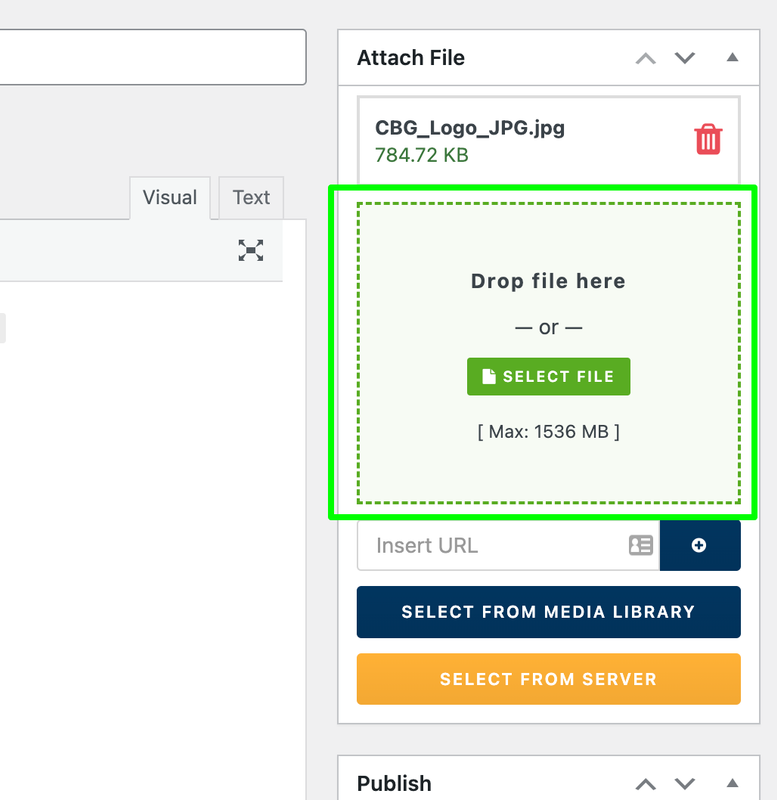Image resolution: width=777 pixels, height=800 pixels.
Task: Move Attach File panel up
Action: click(x=646, y=58)
